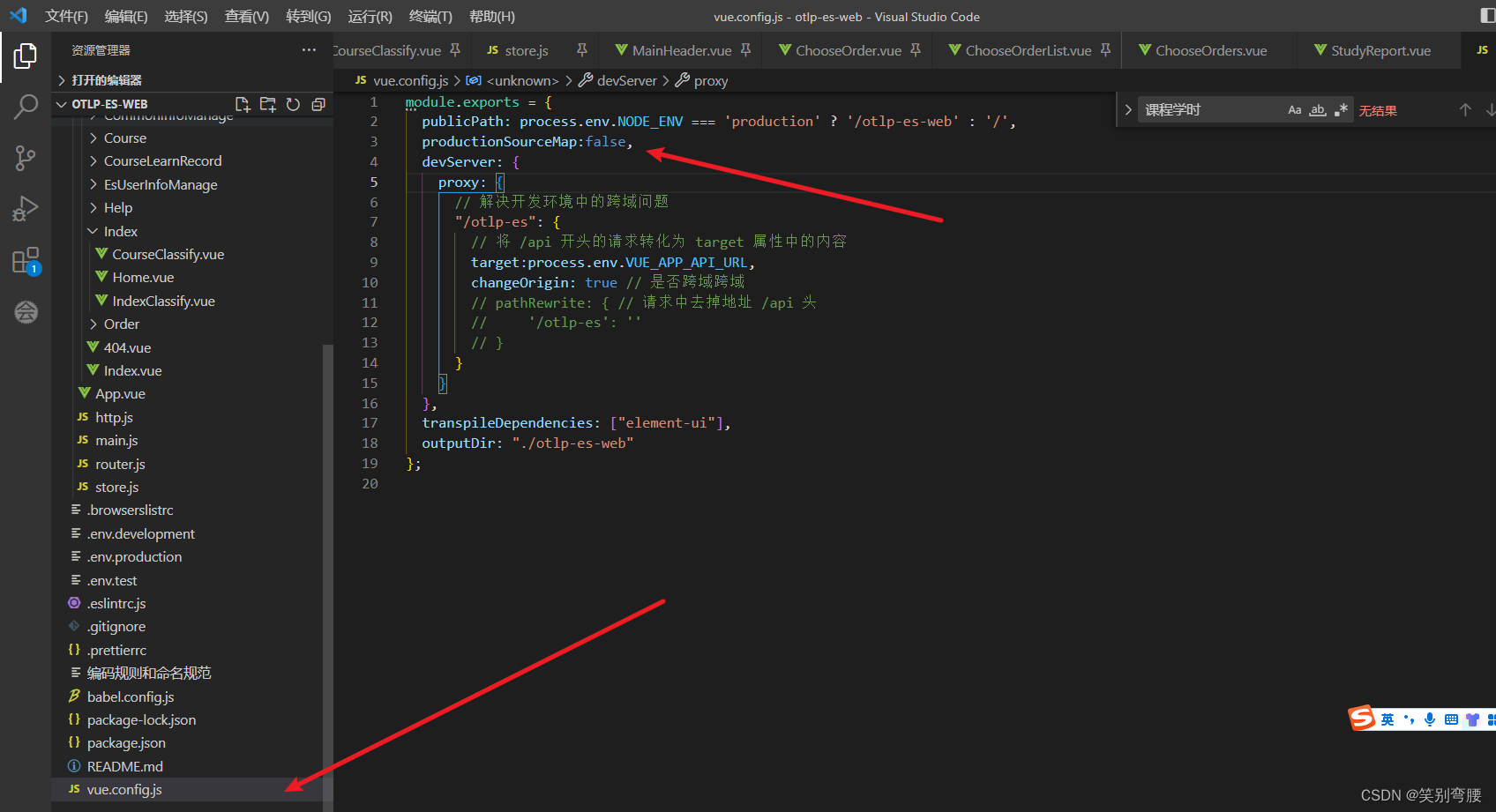
Task: Click New File icon in explorer header
Action: coord(243,104)
